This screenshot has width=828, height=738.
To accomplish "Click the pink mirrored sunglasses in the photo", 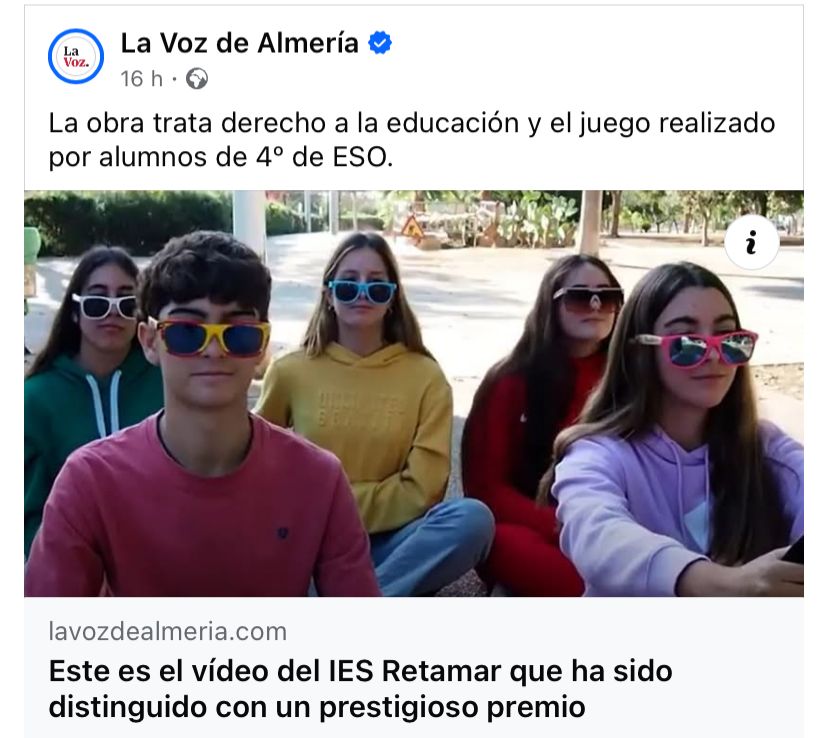I will click(698, 348).
